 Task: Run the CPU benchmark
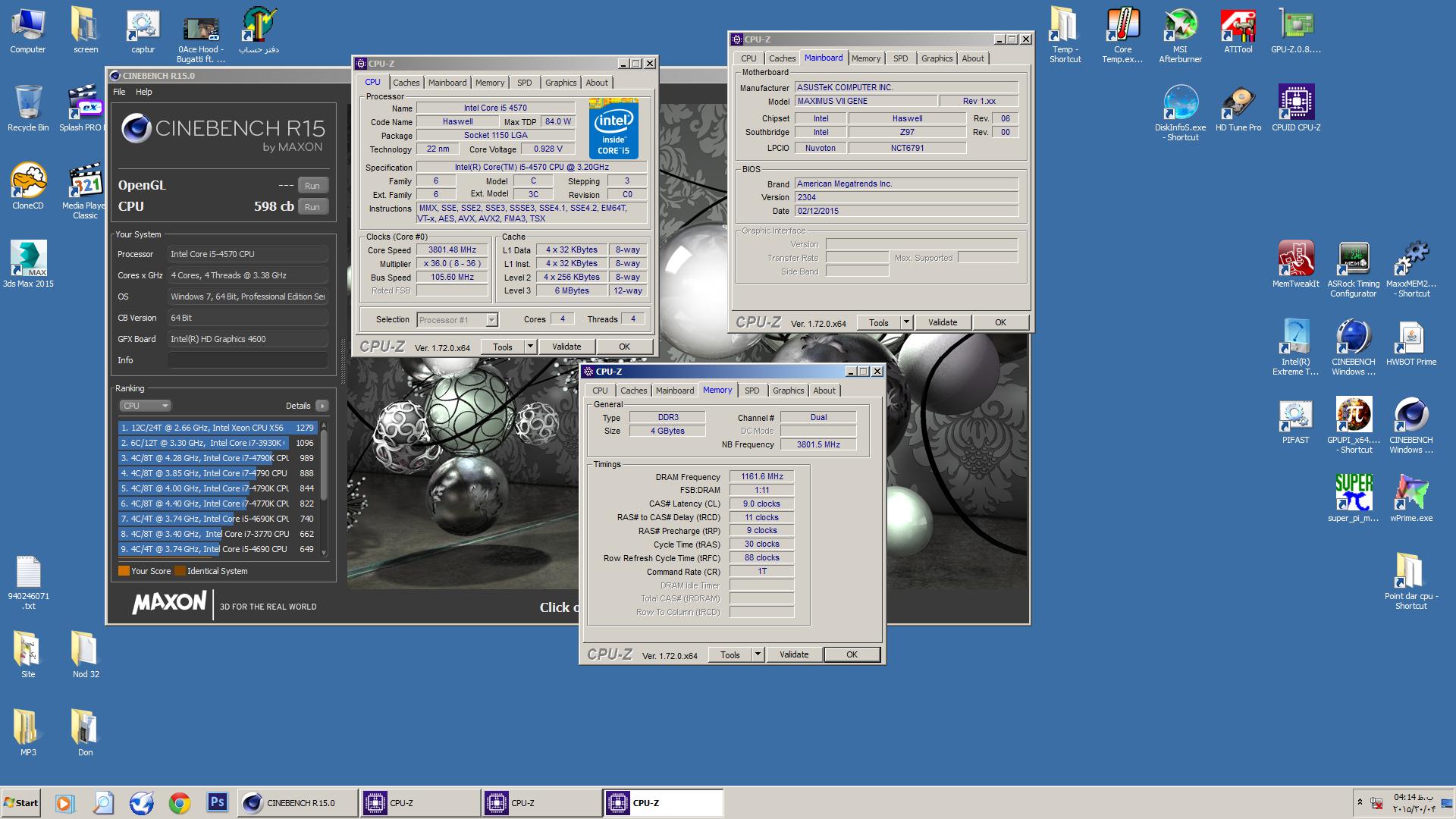pos(312,207)
